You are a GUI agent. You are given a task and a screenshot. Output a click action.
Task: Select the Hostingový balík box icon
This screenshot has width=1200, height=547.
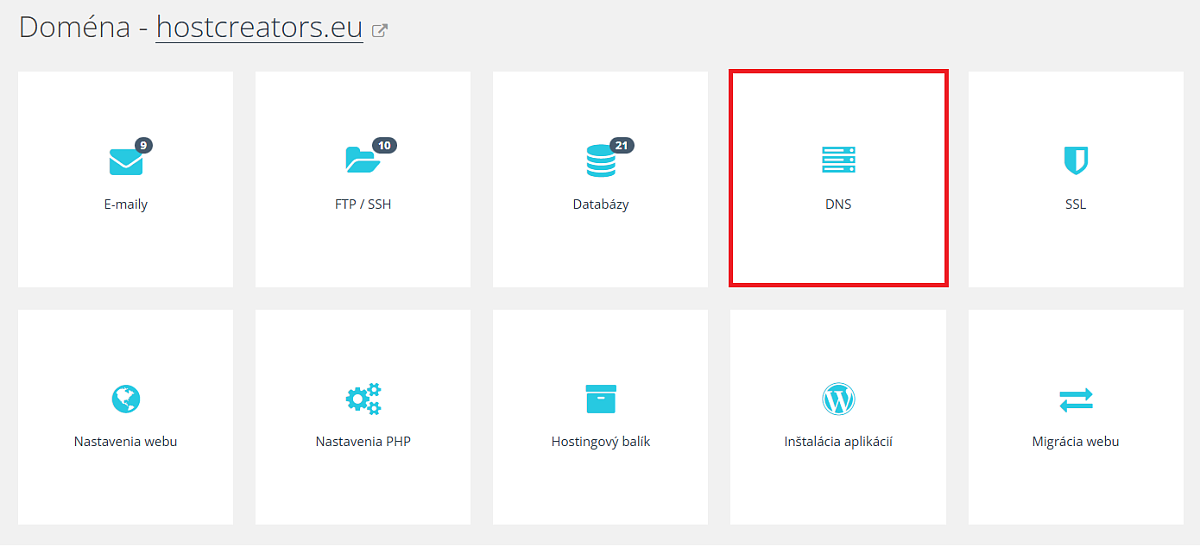pyautogui.click(x=601, y=398)
